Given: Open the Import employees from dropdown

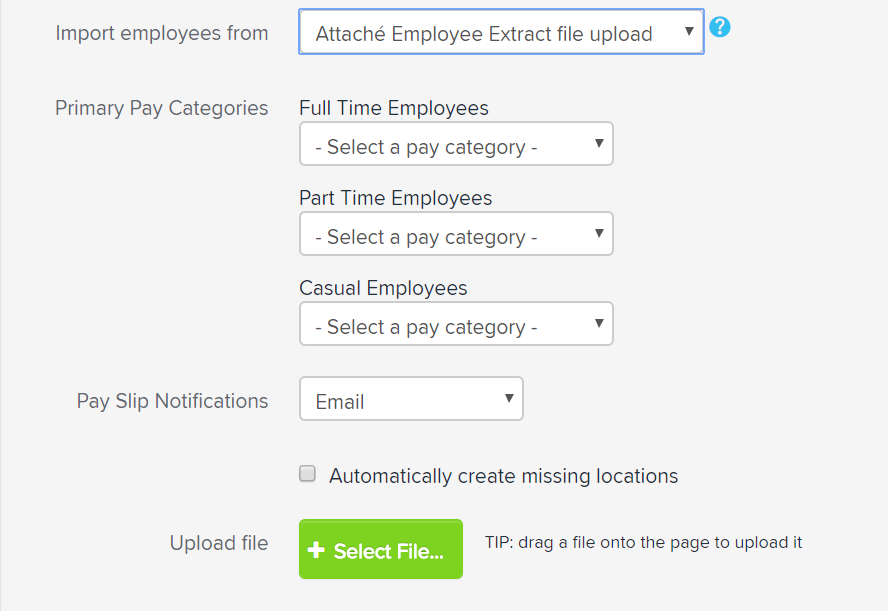Looking at the screenshot, I should click(x=500, y=32).
